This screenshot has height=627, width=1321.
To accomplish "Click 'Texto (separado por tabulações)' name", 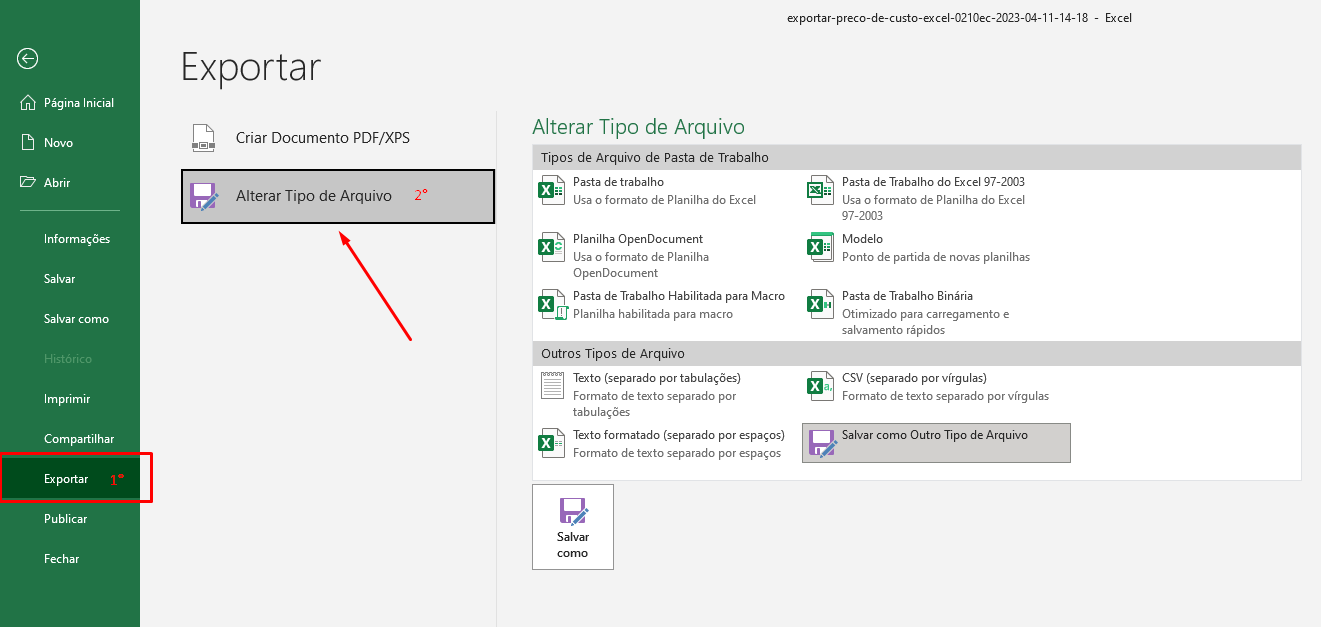I will click(657, 378).
